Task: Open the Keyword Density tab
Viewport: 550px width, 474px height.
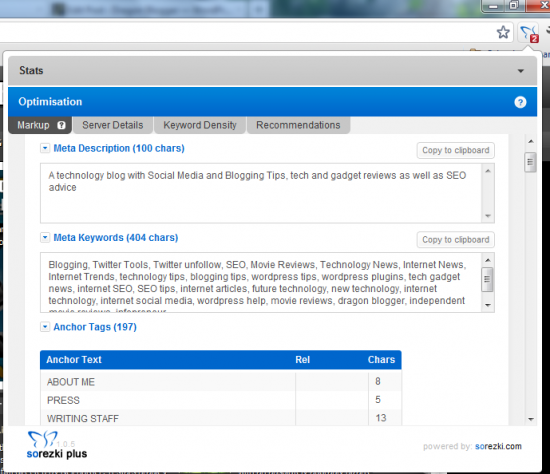Action: pyautogui.click(x=200, y=125)
